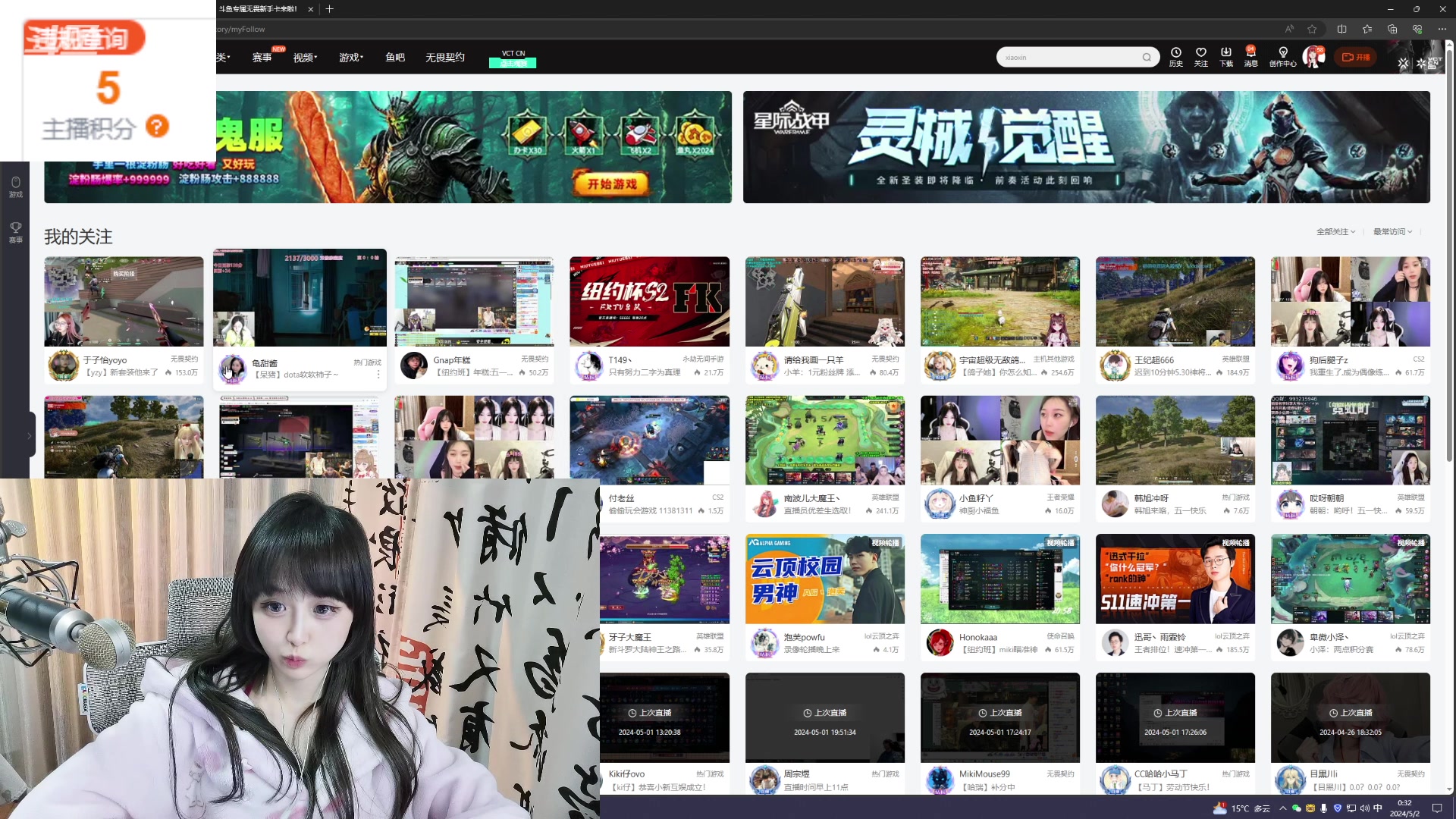The image size is (1456, 819).
Task: Open the 纽约杯S2 stream thumbnail
Action: [649, 301]
